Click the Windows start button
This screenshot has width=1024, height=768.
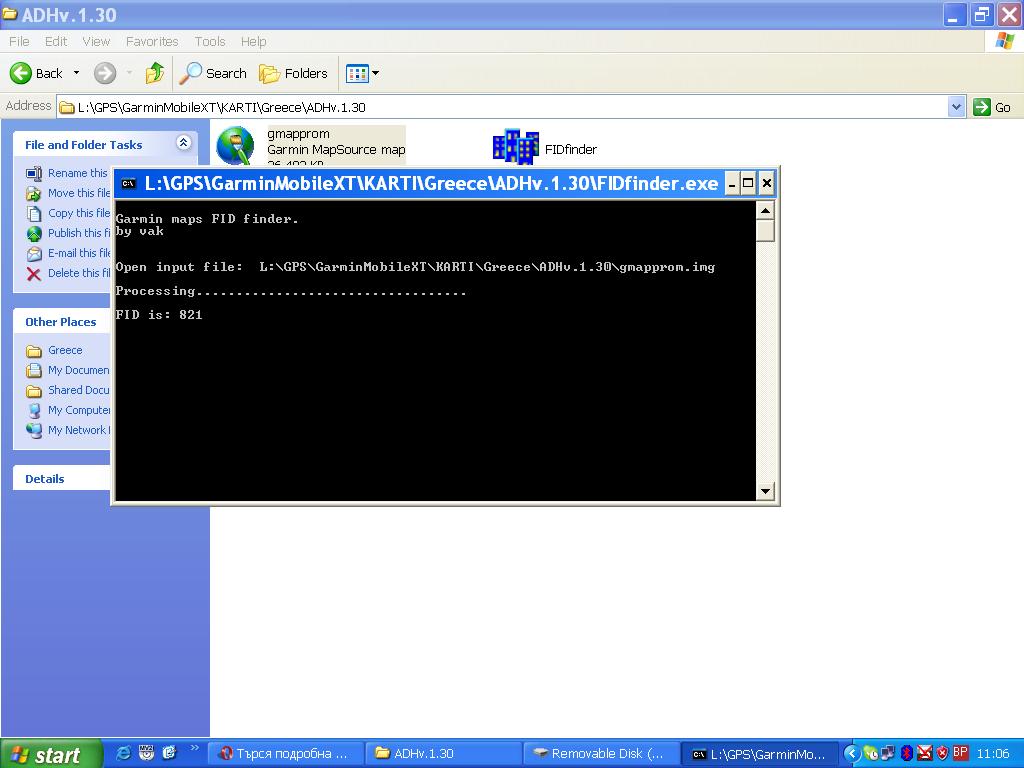(x=51, y=754)
